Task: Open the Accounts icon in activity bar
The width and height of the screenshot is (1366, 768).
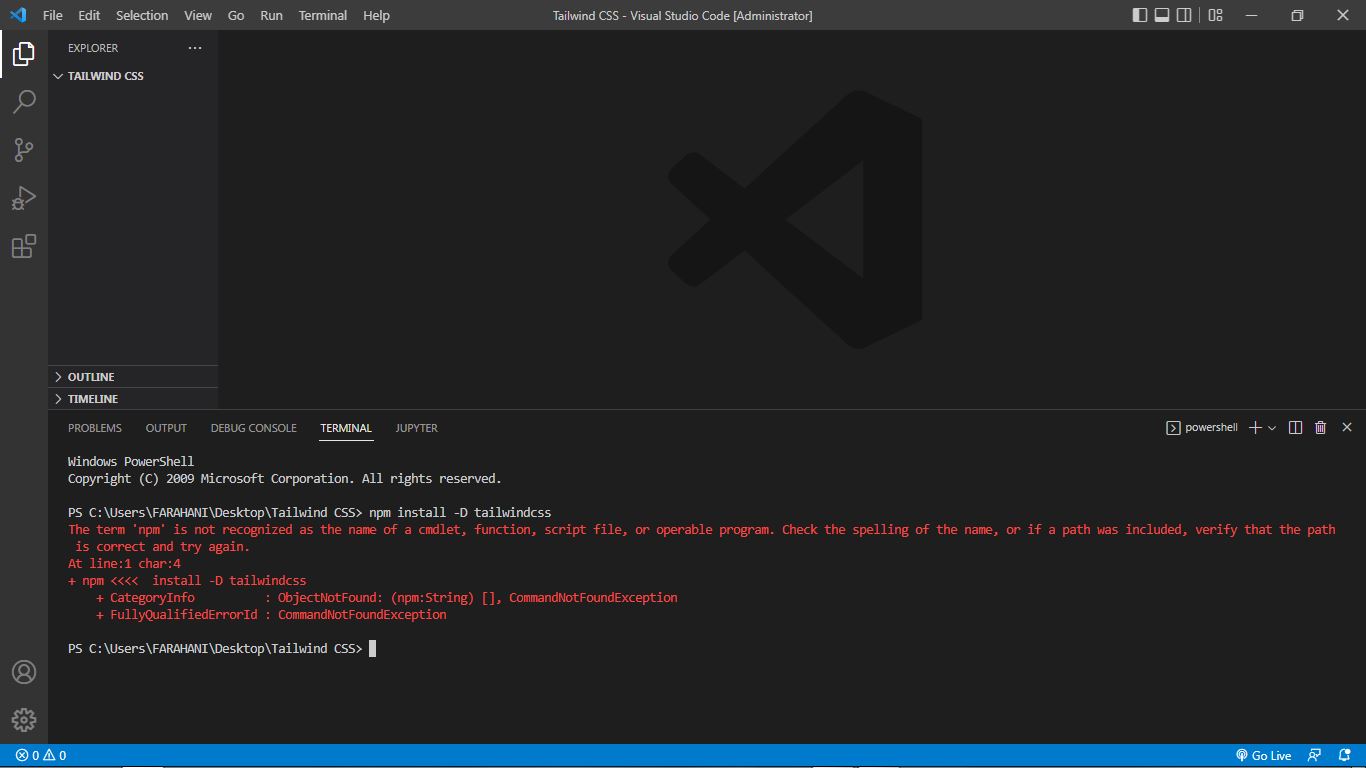Action: click(x=24, y=672)
